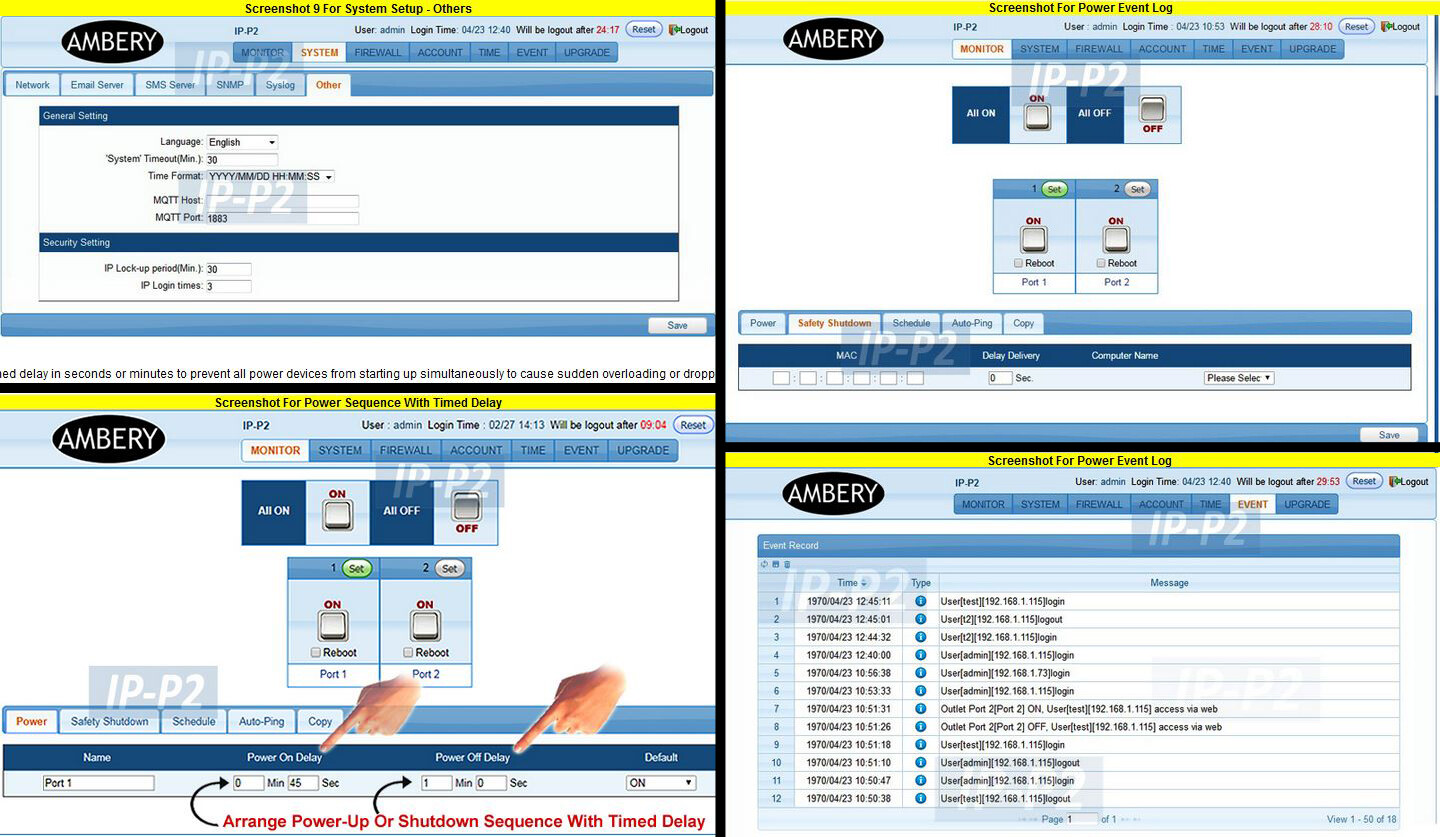This screenshot has height=837, width=1440.
Task: Click the AMBERY logo in the Power Sequence panel
Action: click(x=109, y=439)
